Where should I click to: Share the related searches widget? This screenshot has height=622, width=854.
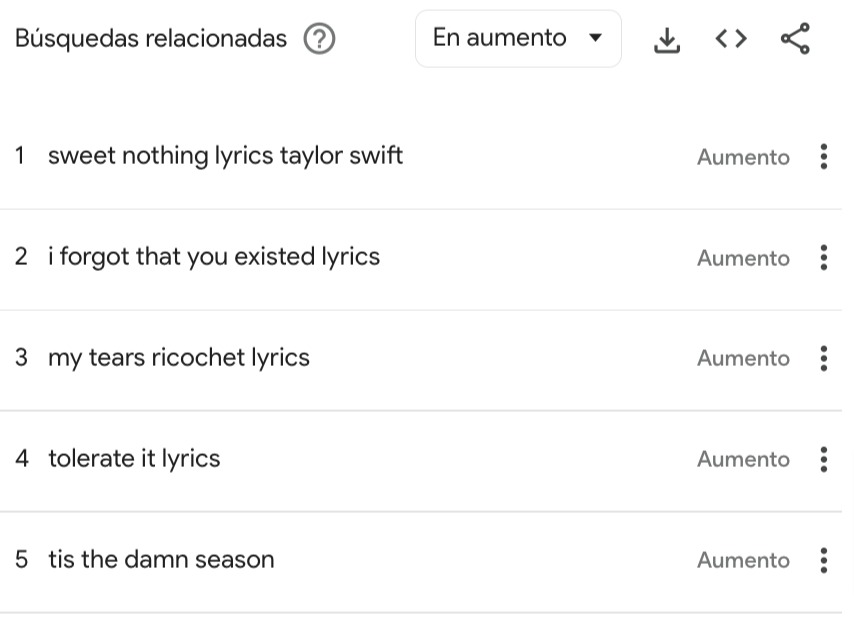[795, 39]
